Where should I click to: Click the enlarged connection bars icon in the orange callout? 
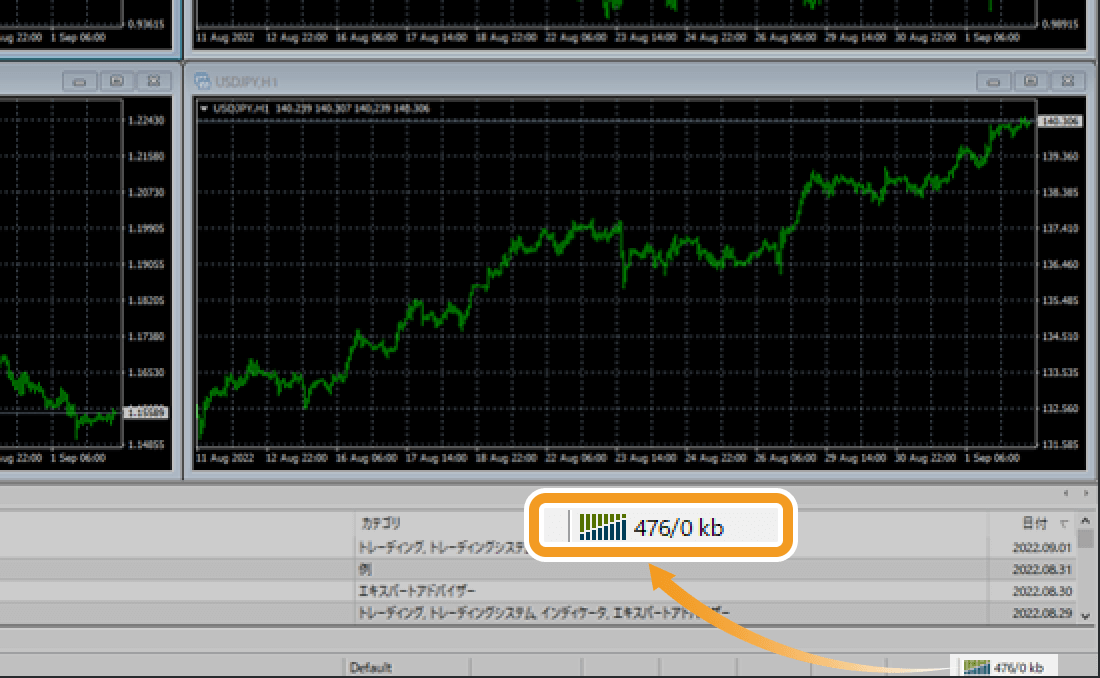(602, 527)
